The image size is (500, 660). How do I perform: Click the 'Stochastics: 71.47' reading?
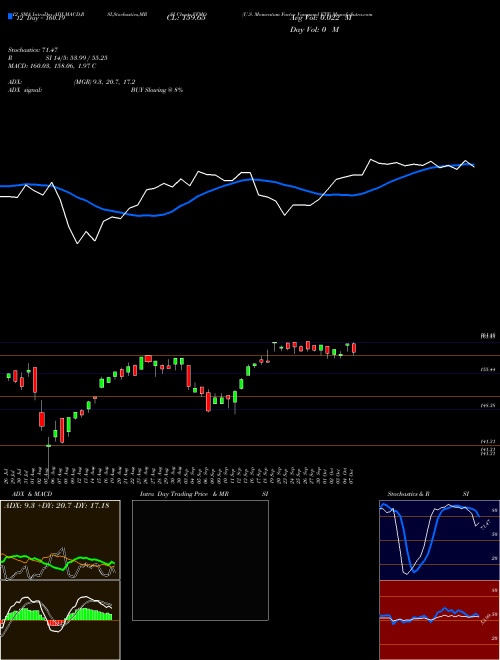[x=33, y=50]
